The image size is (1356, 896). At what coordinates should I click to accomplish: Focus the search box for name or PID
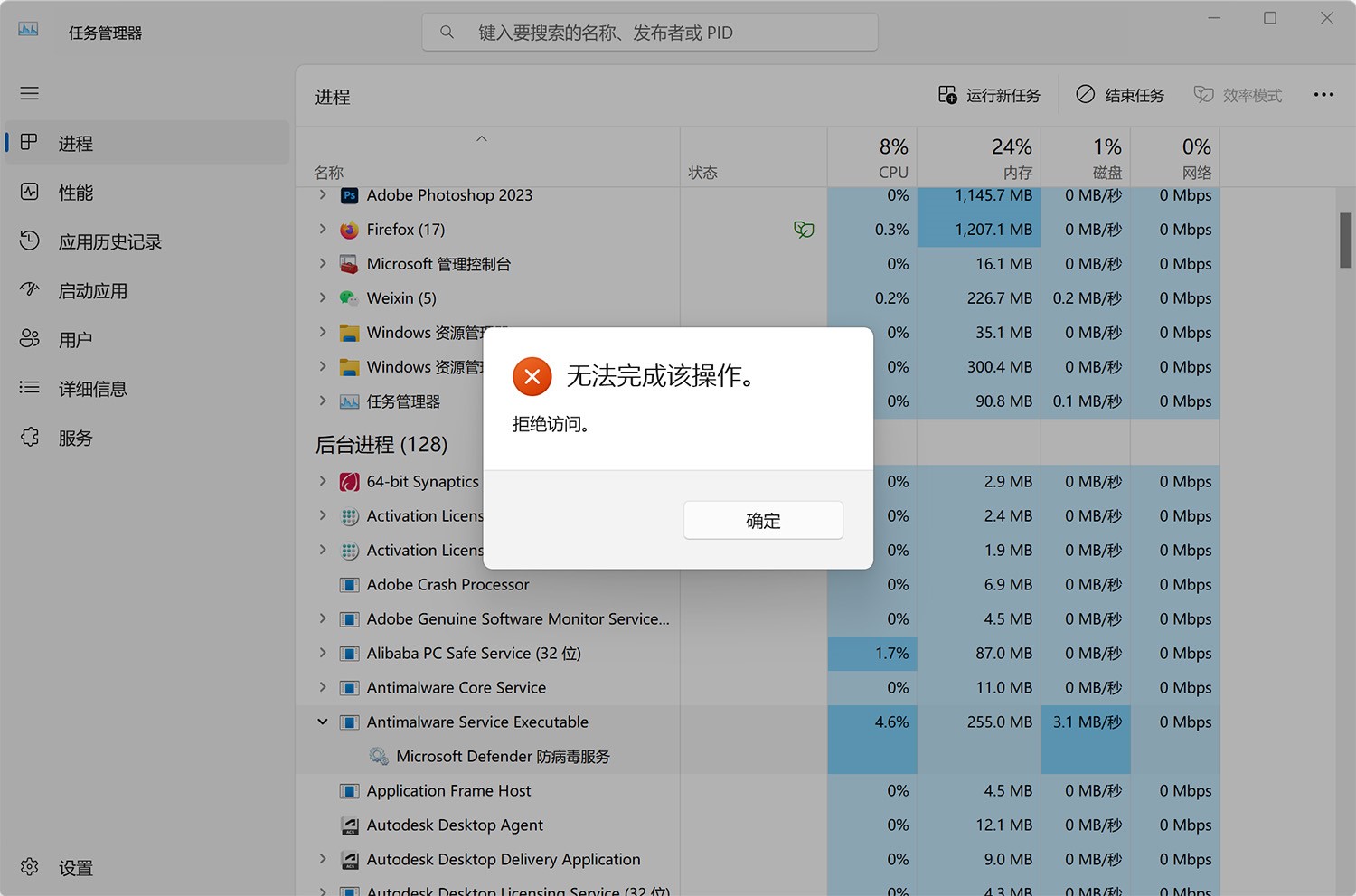click(650, 33)
